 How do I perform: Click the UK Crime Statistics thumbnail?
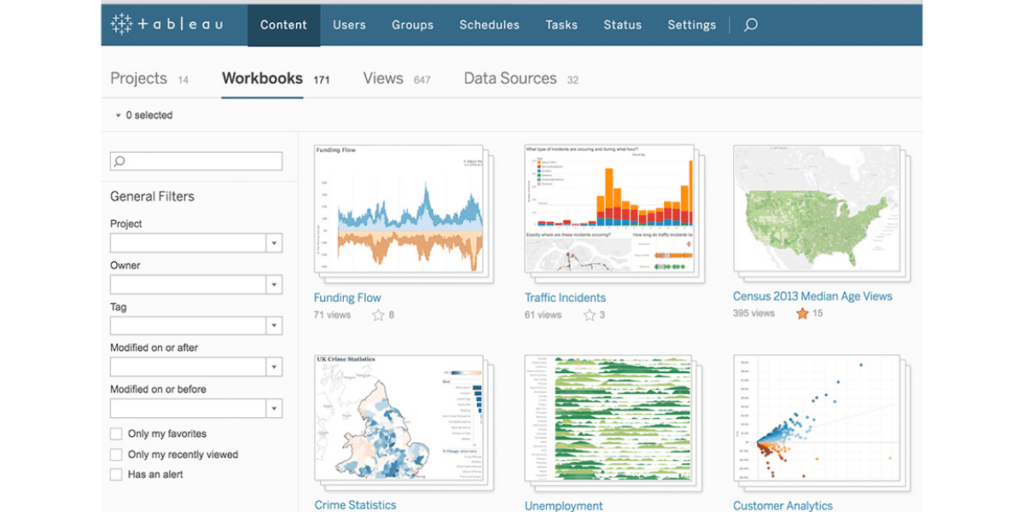[398, 422]
